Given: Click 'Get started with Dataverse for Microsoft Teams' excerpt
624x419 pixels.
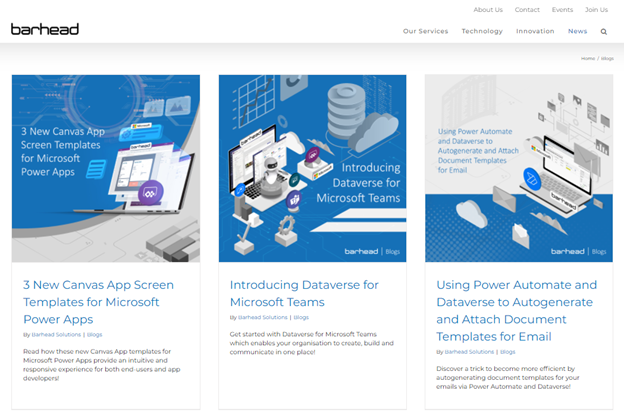Looking at the screenshot, I should coord(312,343).
